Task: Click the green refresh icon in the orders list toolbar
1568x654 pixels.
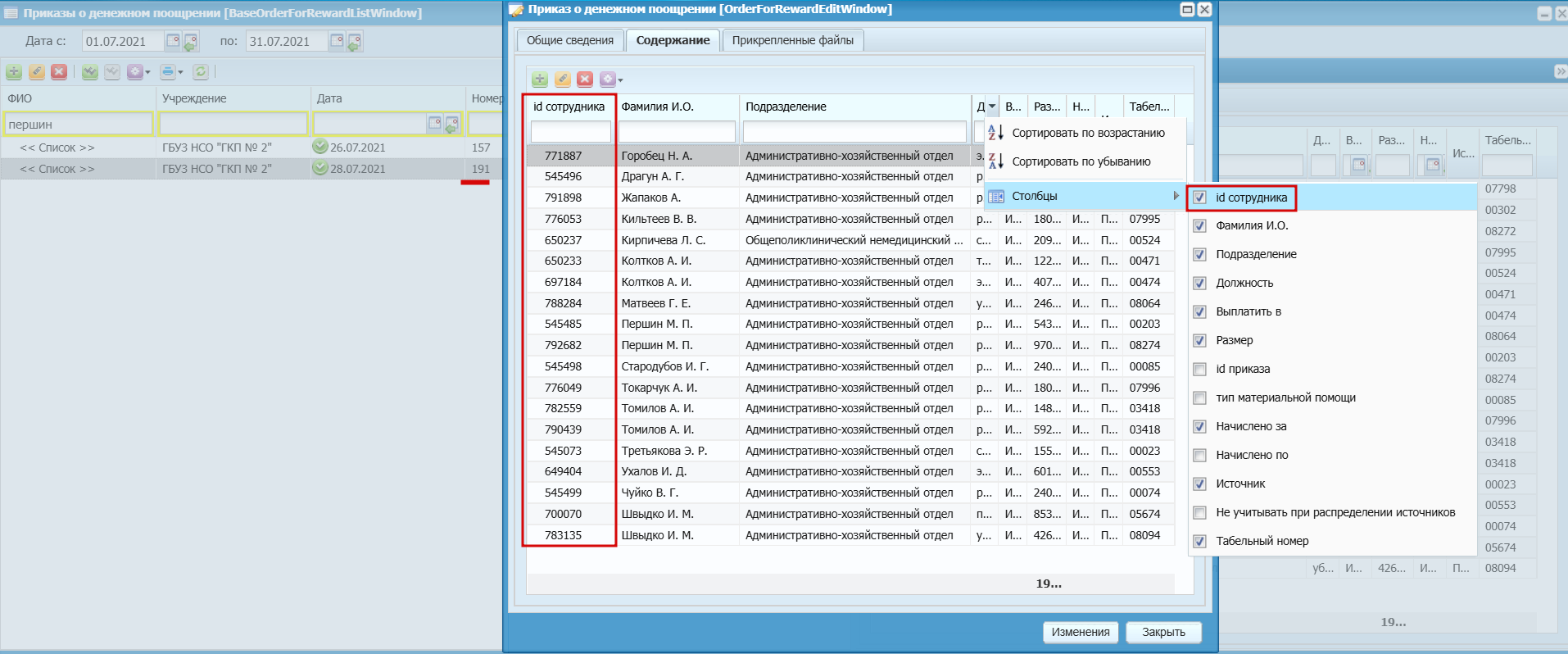Action: pos(201,72)
